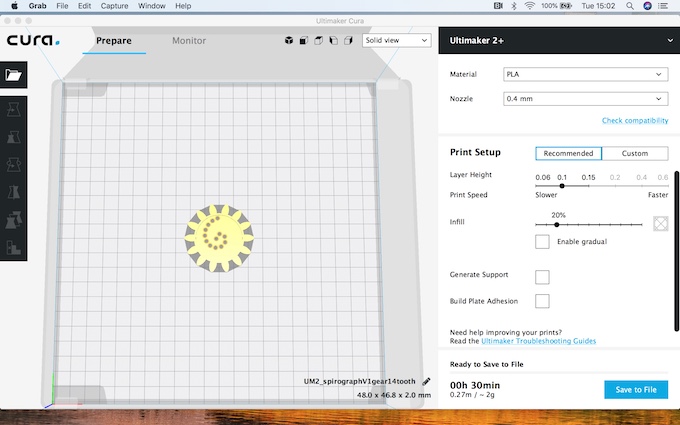Click the 48.0 x 46.8 x 2.0 mm dimensions
Image resolution: width=680 pixels, height=425 pixels.
[x=394, y=395]
